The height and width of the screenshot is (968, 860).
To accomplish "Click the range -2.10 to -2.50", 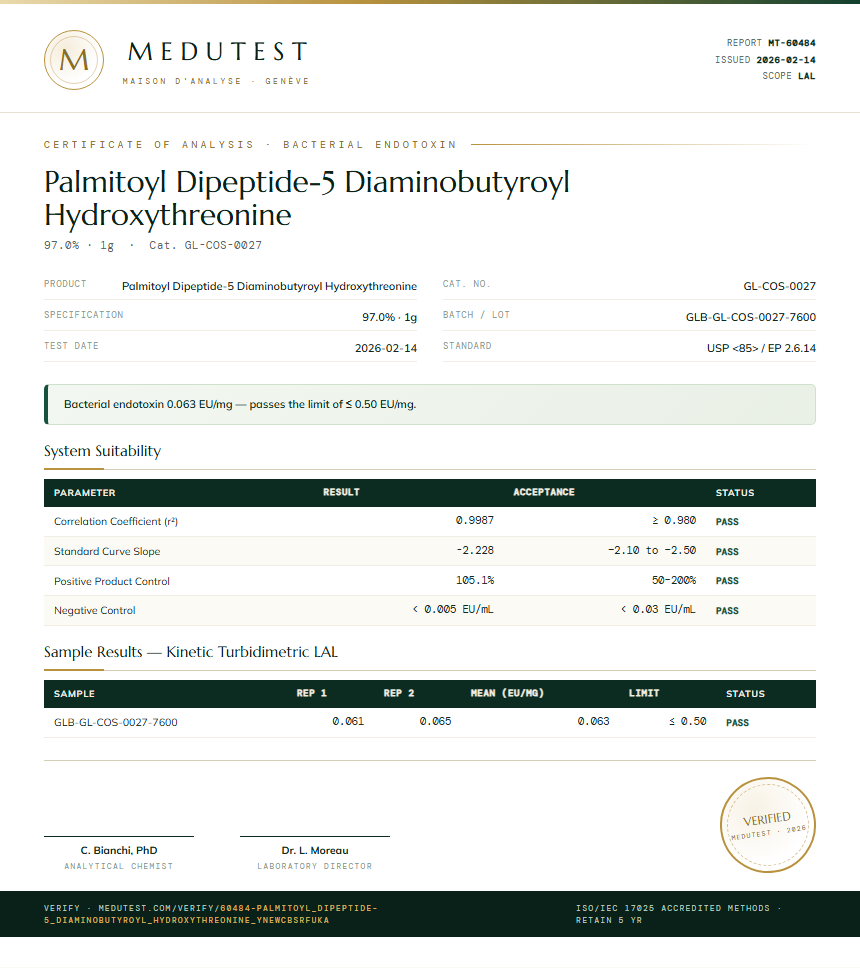I will coord(652,550).
